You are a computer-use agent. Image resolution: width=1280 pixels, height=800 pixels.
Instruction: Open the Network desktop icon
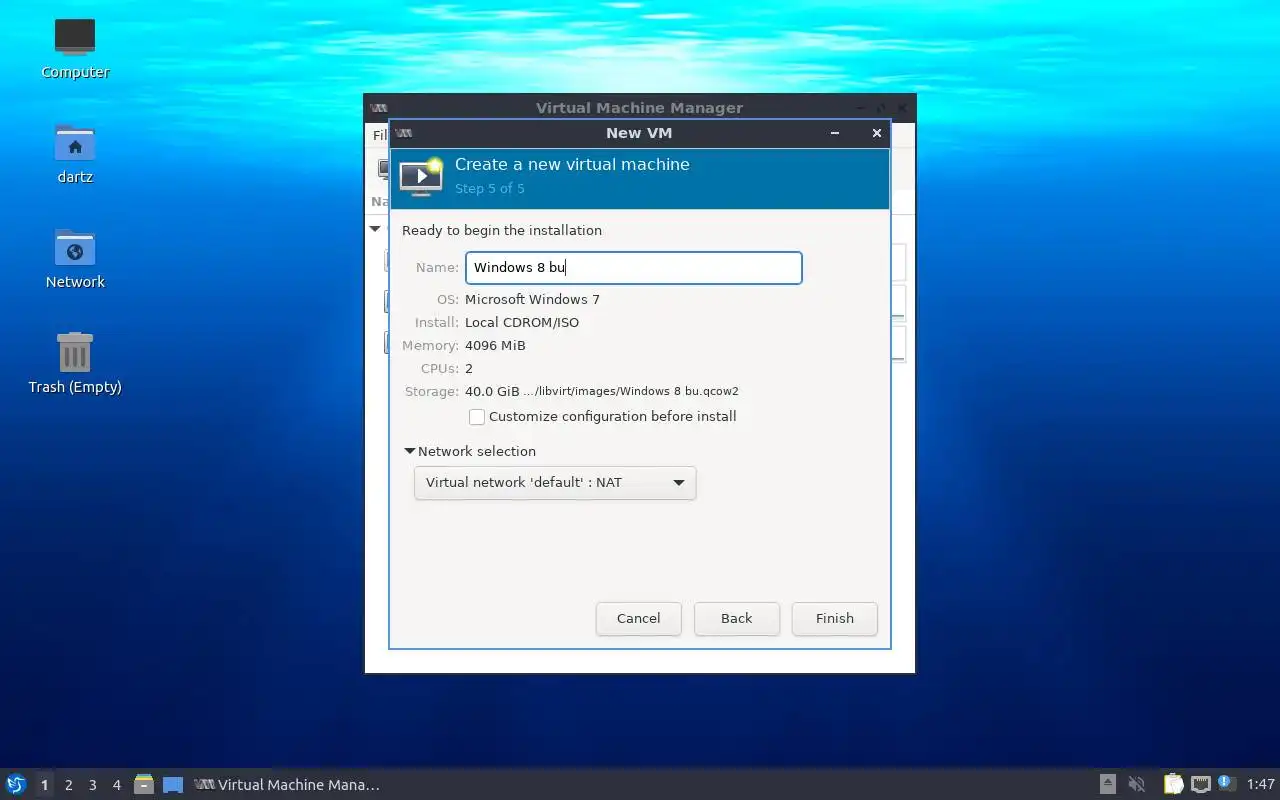(75, 259)
